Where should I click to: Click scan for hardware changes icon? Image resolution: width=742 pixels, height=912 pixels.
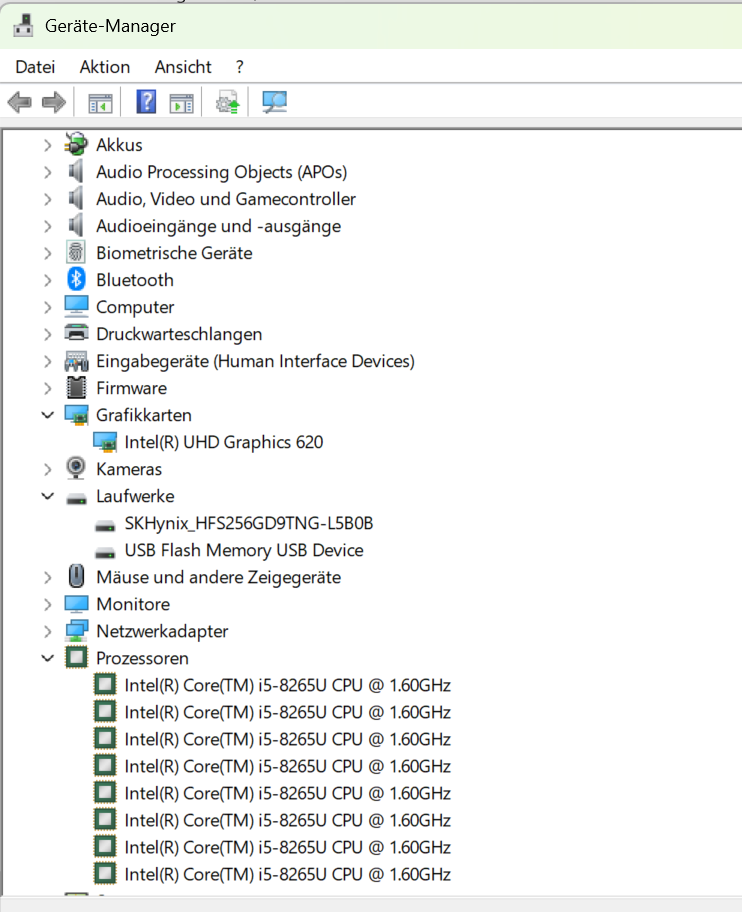[x=274, y=102]
